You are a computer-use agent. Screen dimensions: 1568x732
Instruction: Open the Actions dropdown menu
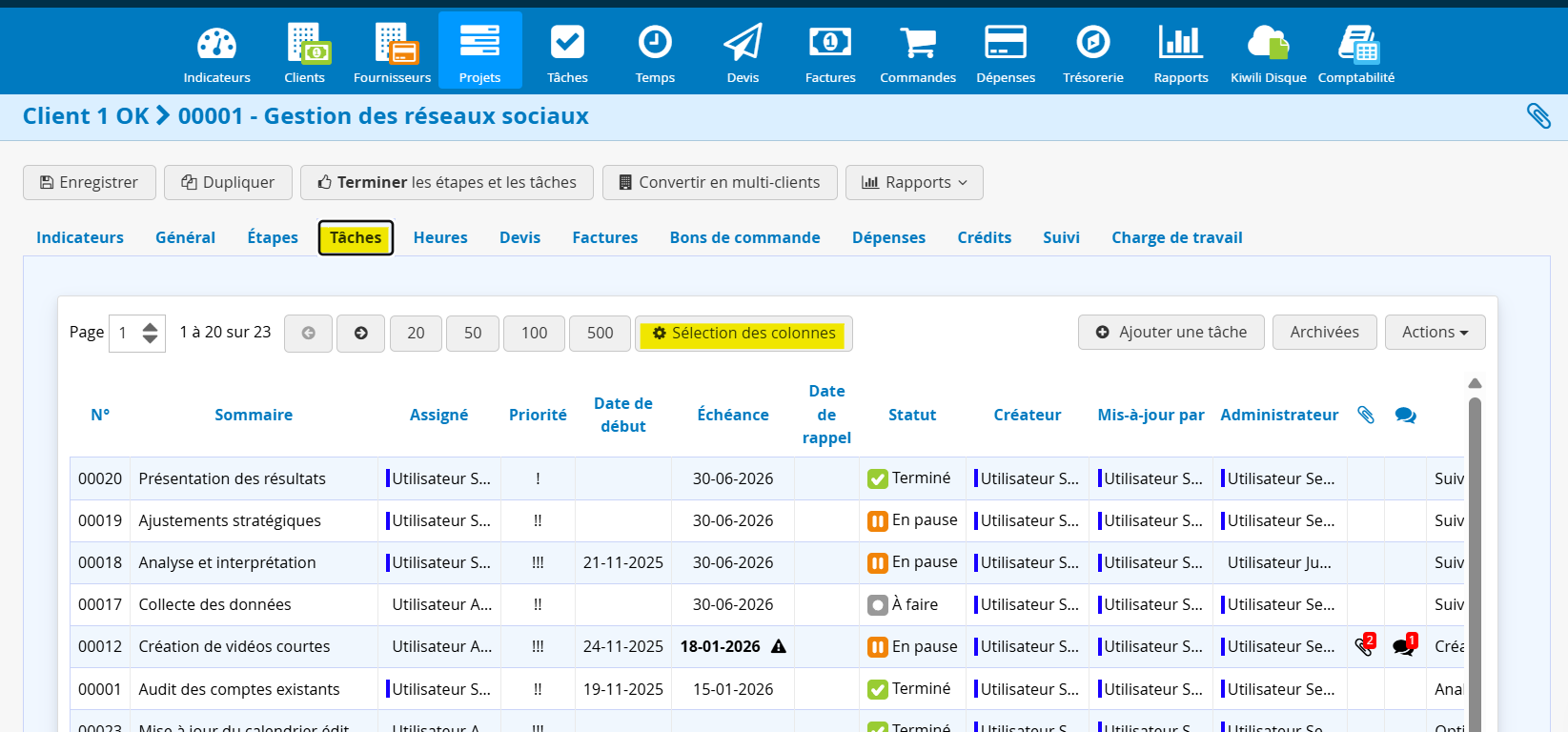(x=1435, y=332)
